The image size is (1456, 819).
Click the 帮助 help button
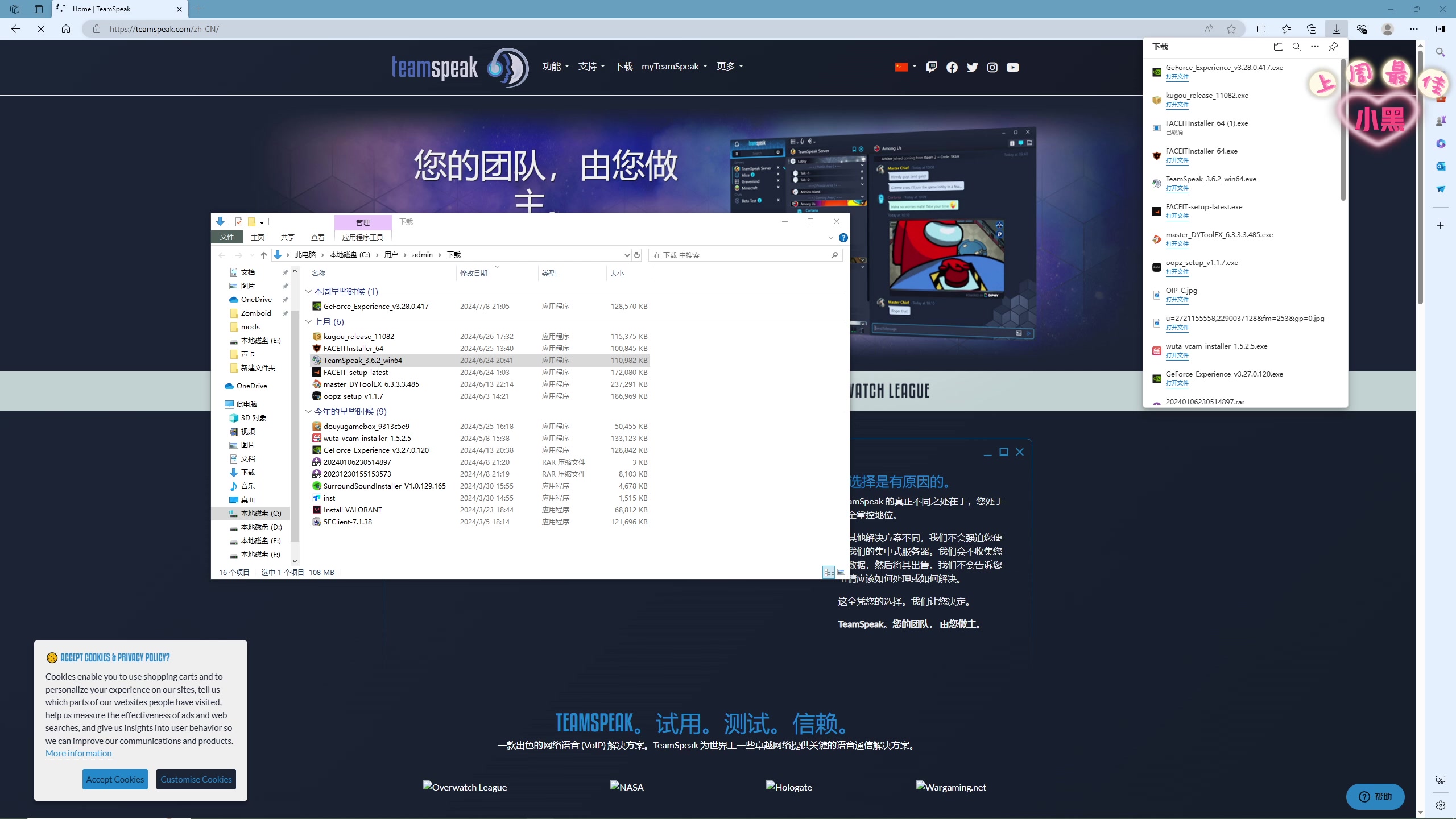click(x=1375, y=796)
